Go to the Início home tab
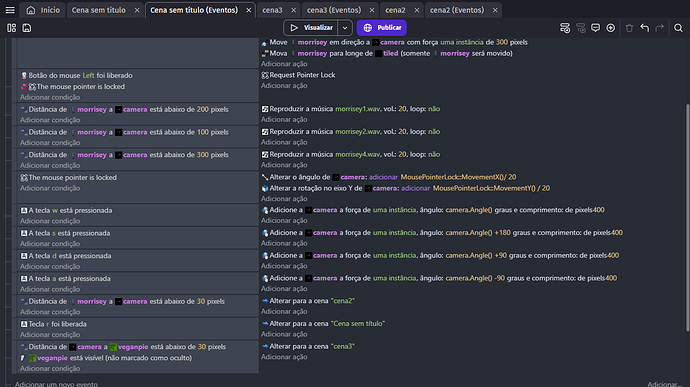Image resolution: width=690 pixels, height=387 pixels. pos(43,10)
